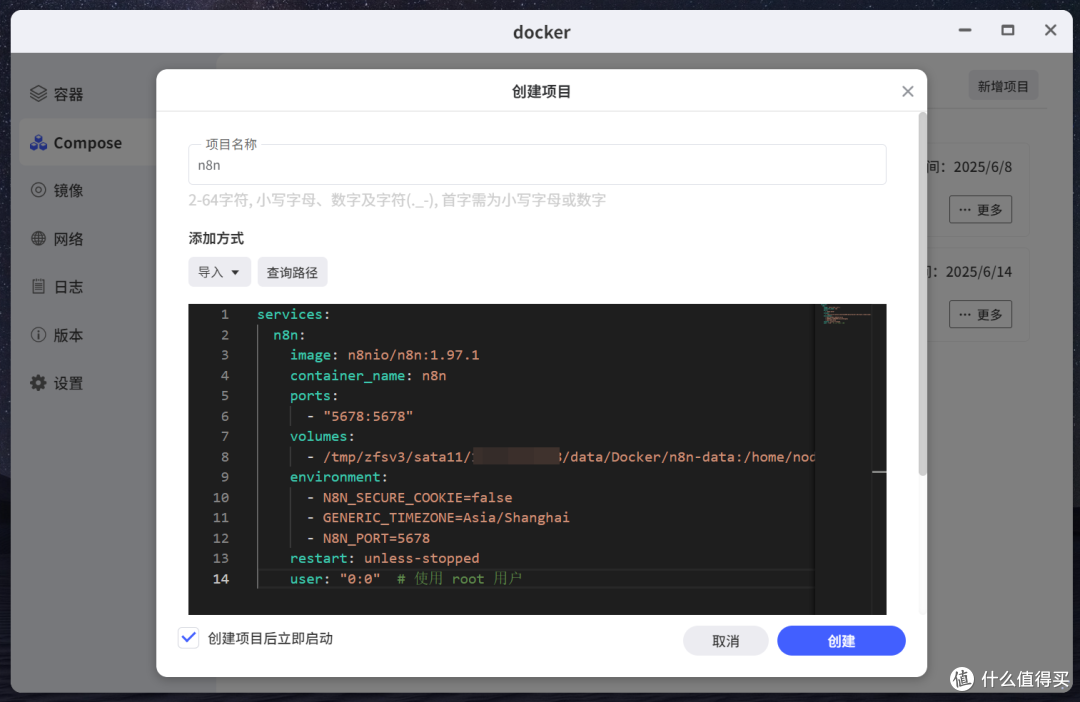Maximize the docker window
This screenshot has width=1080, height=702.
tap(1008, 30)
